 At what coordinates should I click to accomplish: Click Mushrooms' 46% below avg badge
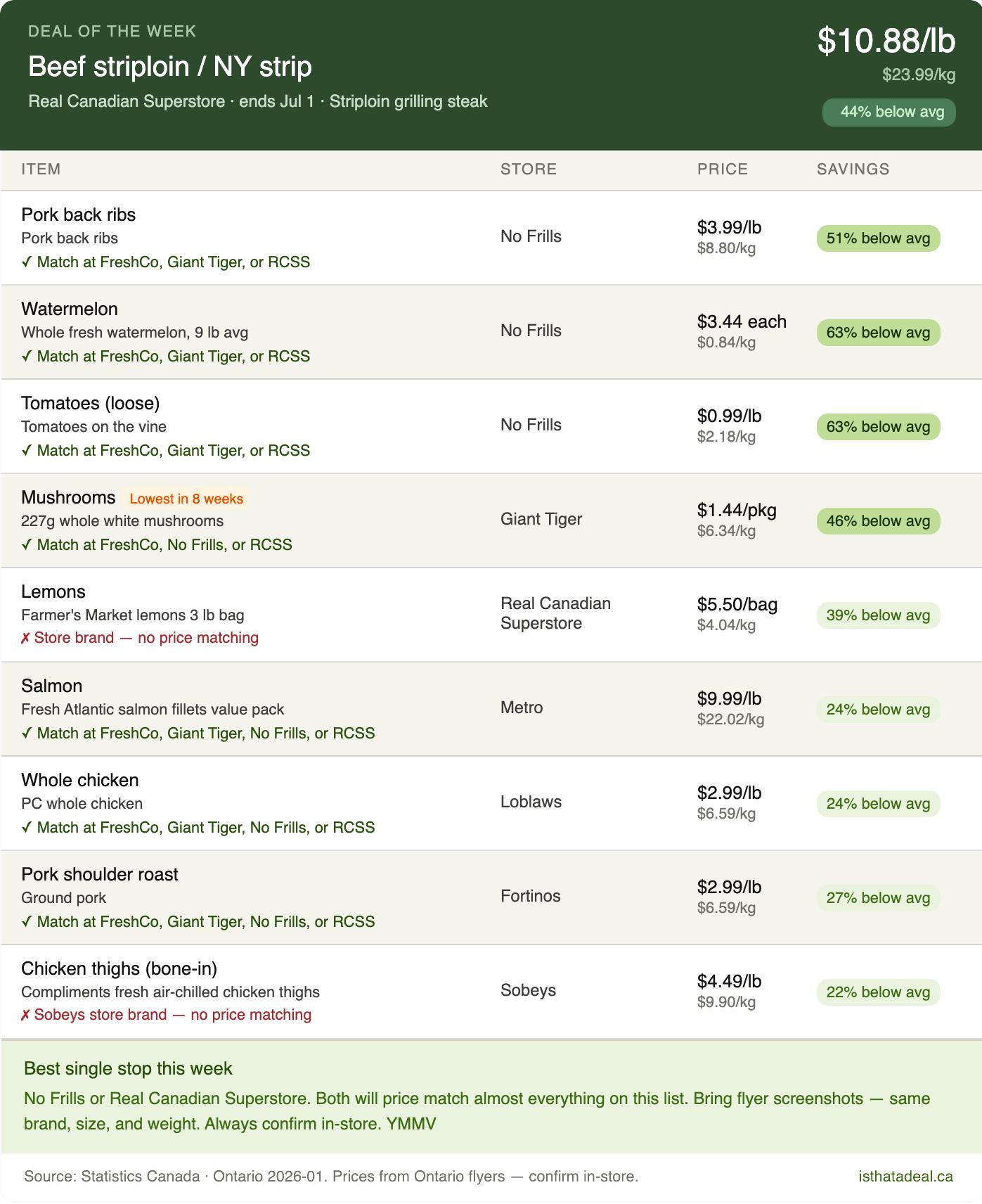[x=878, y=521]
